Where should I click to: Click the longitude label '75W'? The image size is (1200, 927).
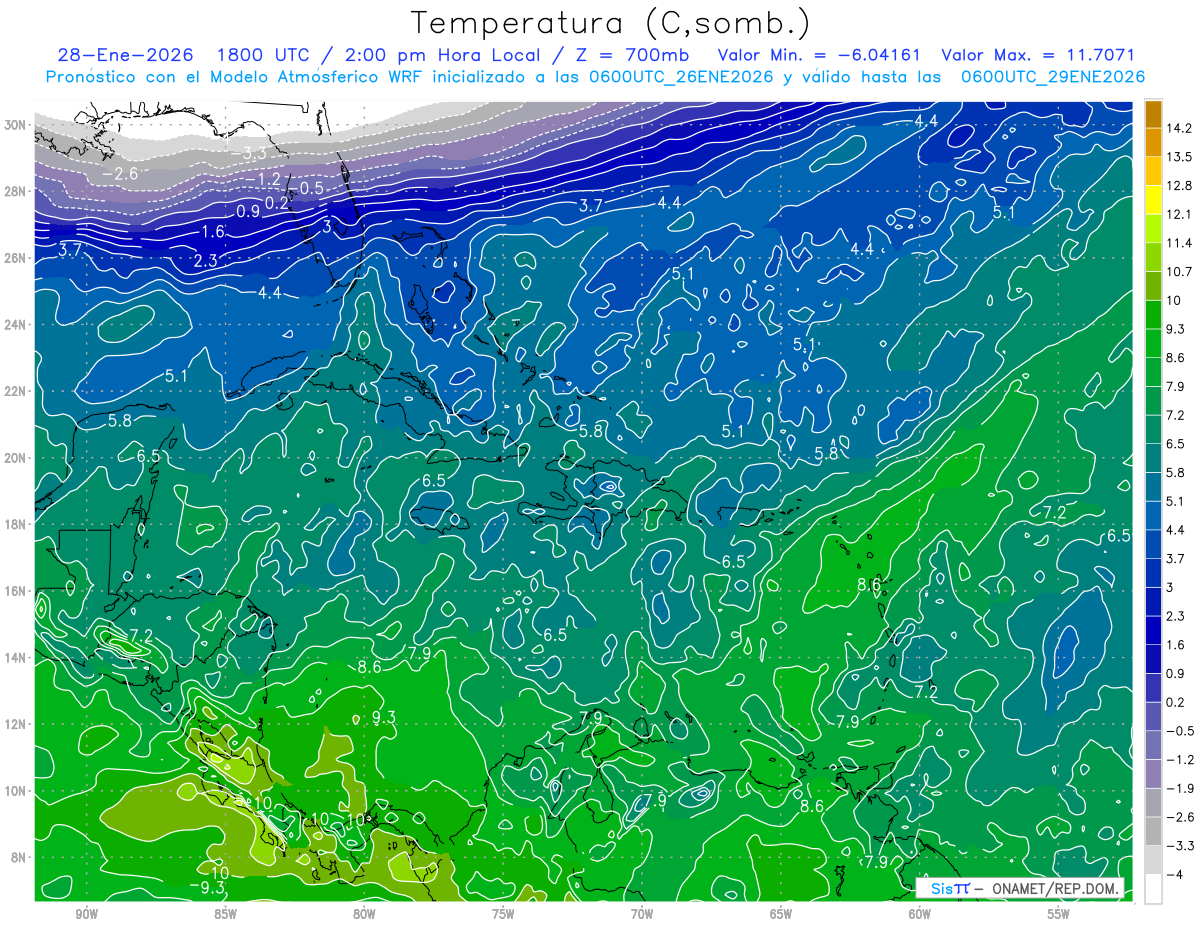pyautogui.click(x=503, y=915)
